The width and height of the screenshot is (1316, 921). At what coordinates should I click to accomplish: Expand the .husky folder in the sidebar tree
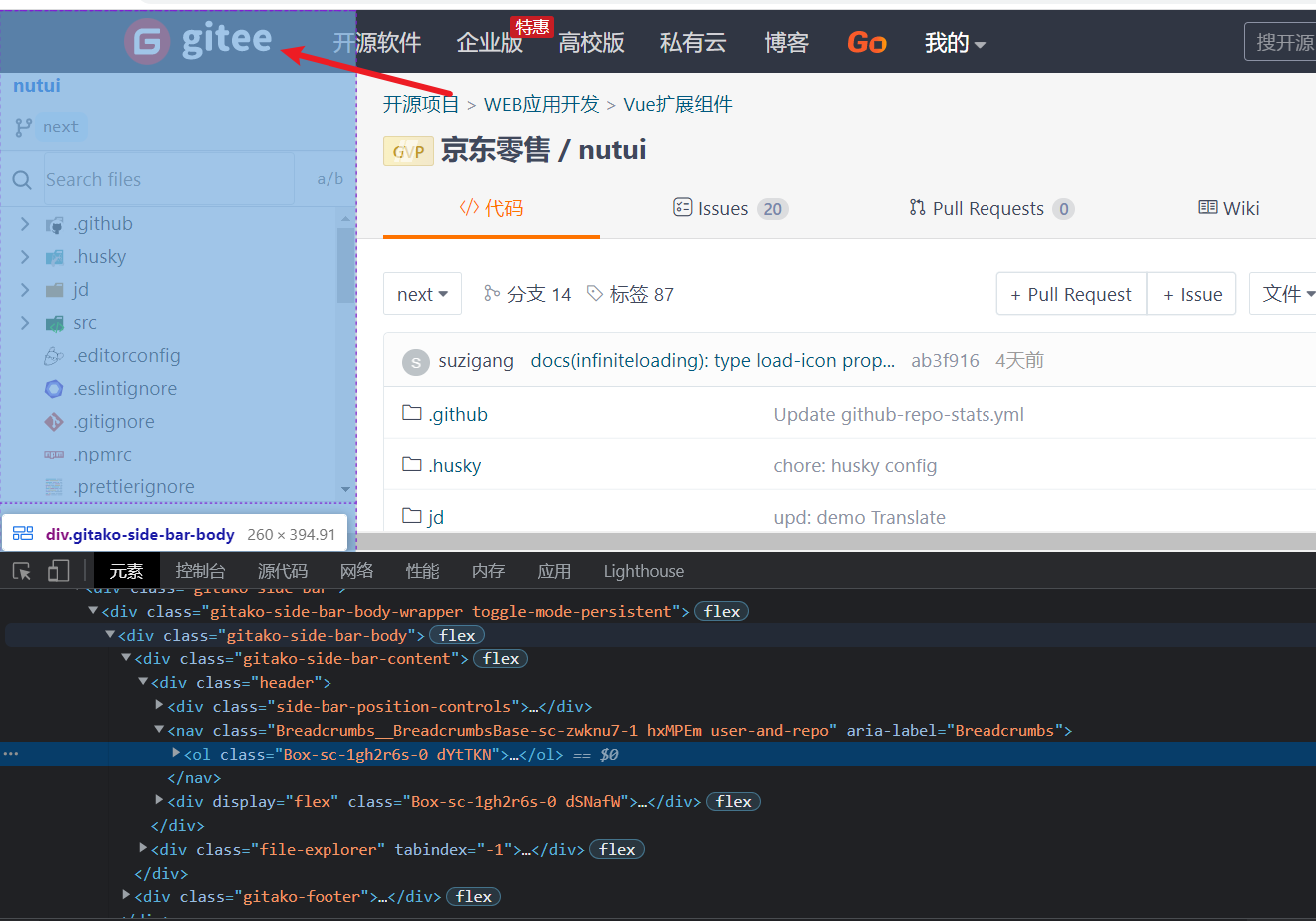(25, 257)
